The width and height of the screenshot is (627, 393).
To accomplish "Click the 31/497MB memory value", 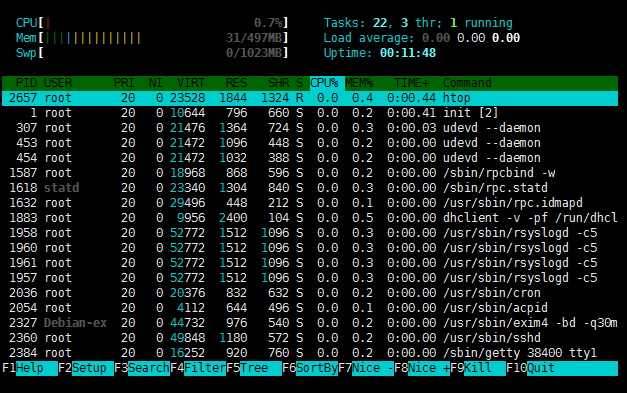I will pyautogui.click(x=254, y=38).
